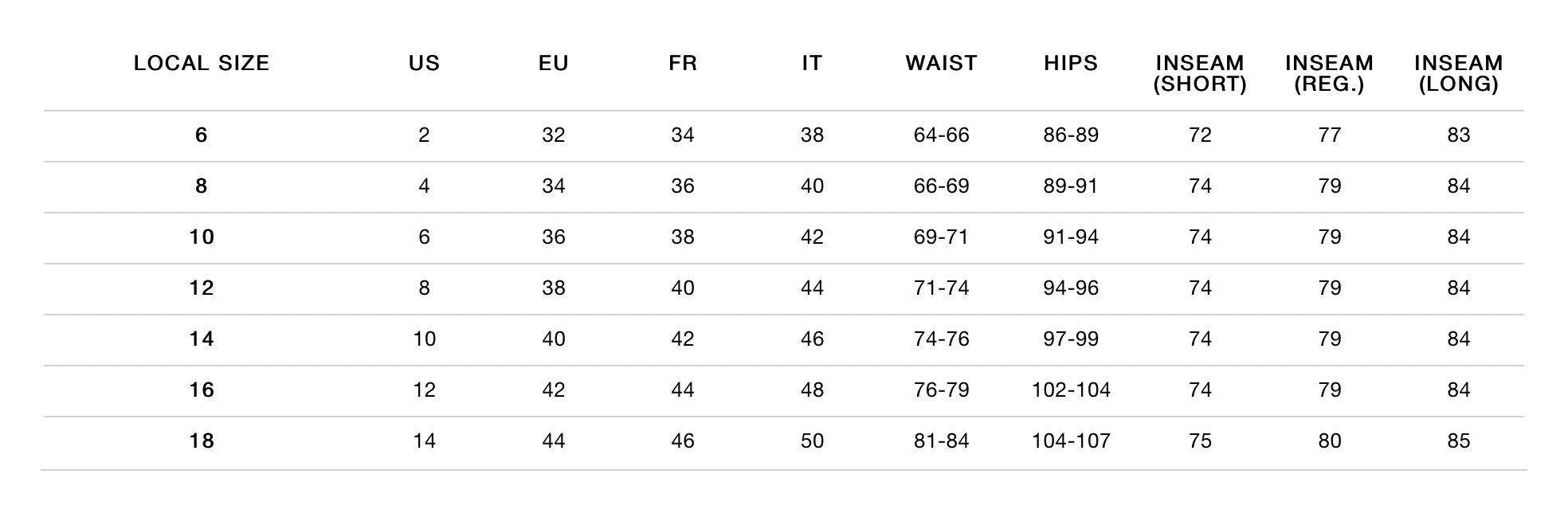Click IT size 50 cell
1568x525 pixels.
pos(812,441)
